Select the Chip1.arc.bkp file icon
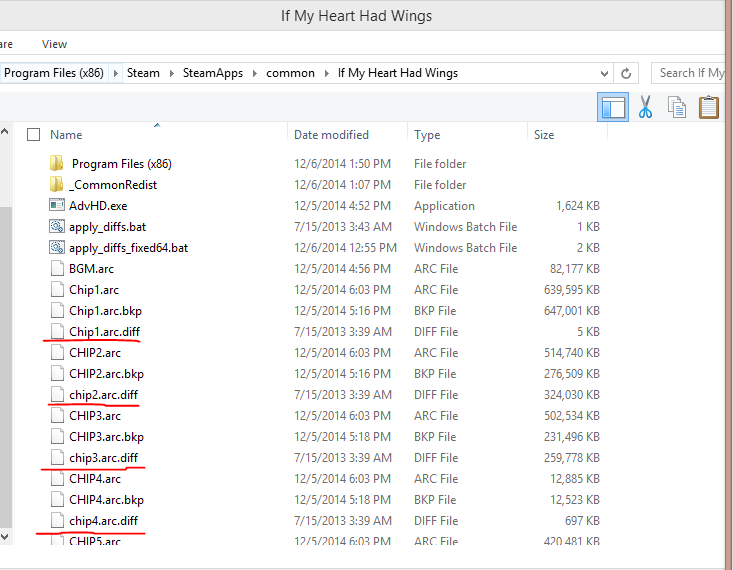 pos(57,310)
